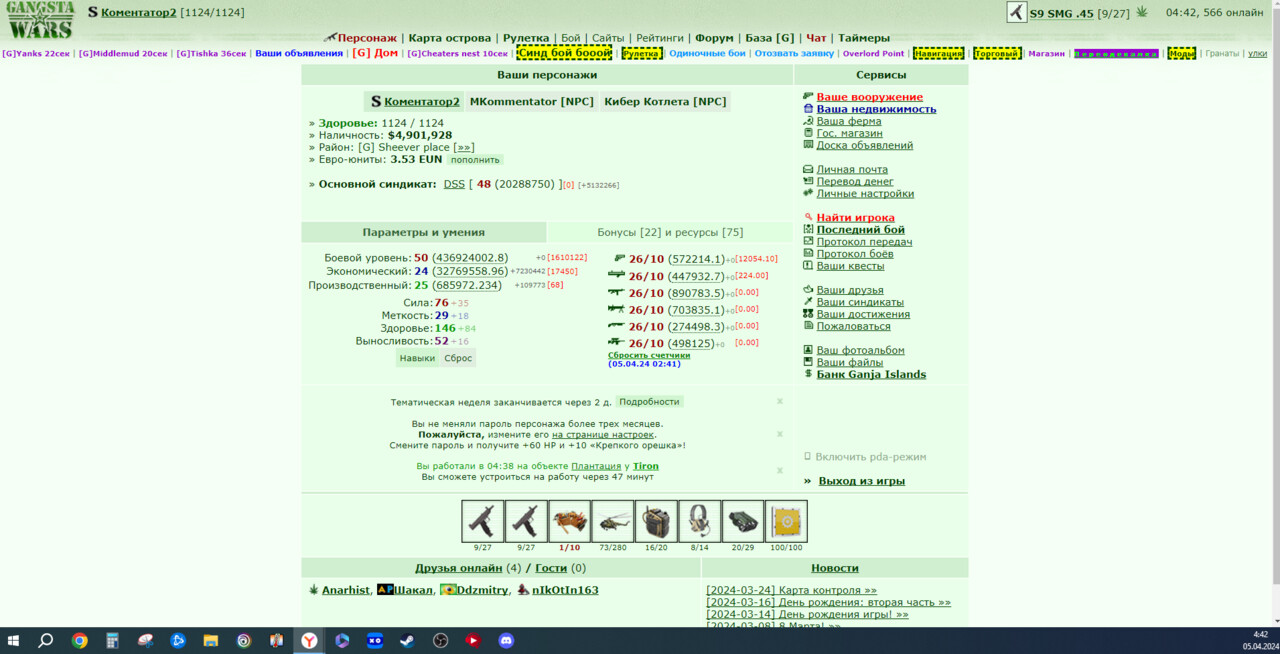The image size is (1280, 654).
Task: Click the S9 SMG weapon icon in header
Action: (1016, 12)
